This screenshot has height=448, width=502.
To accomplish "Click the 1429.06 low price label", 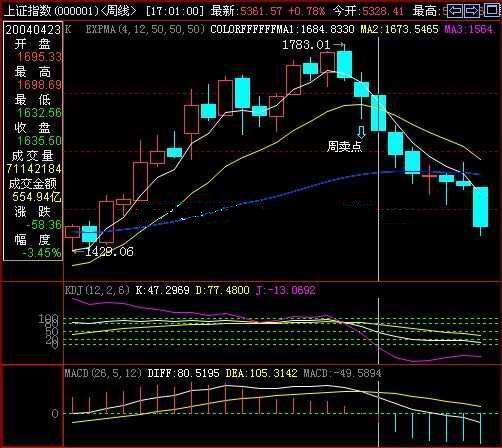I will (109, 252).
